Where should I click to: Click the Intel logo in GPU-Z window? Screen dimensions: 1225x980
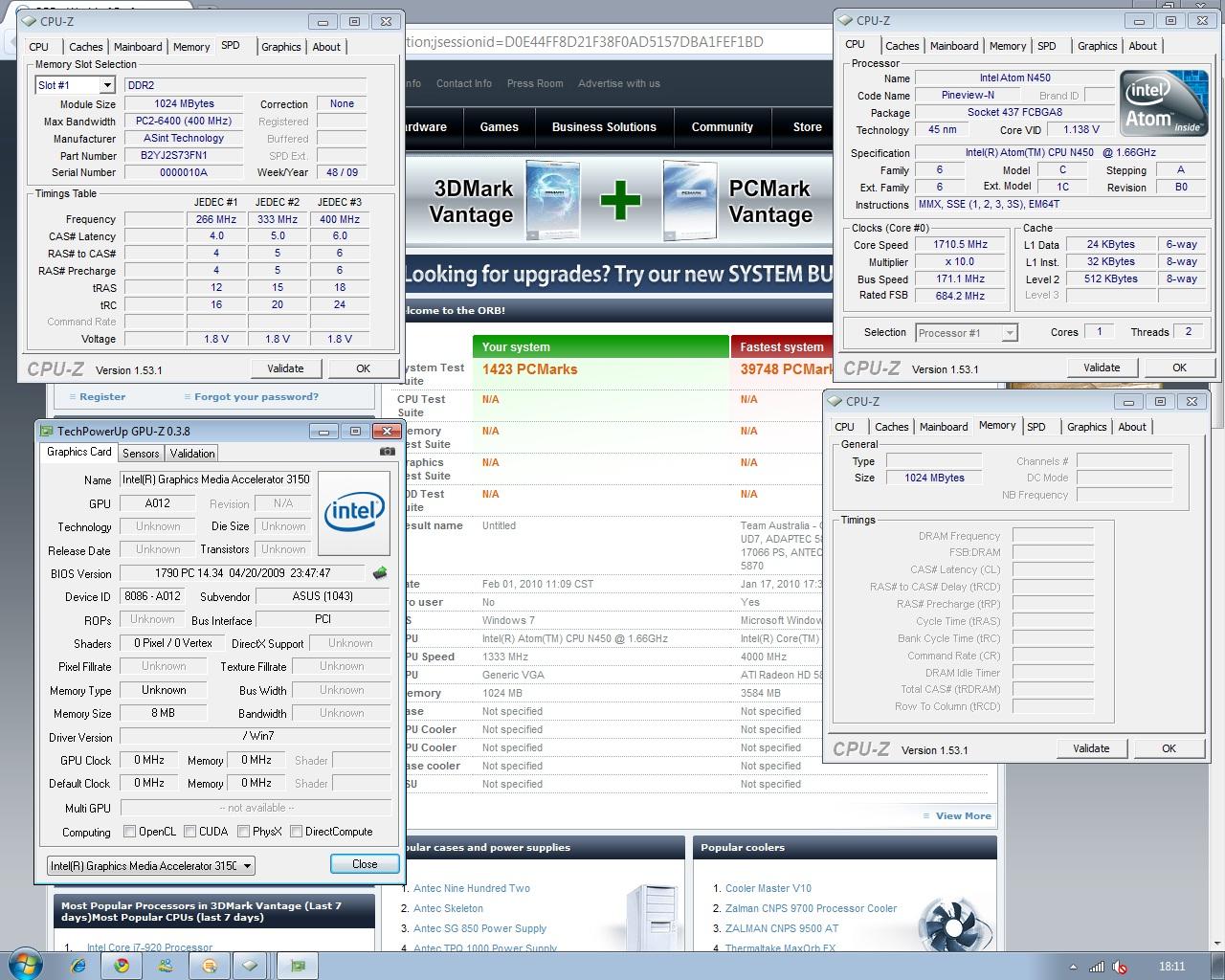click(354, 513)
